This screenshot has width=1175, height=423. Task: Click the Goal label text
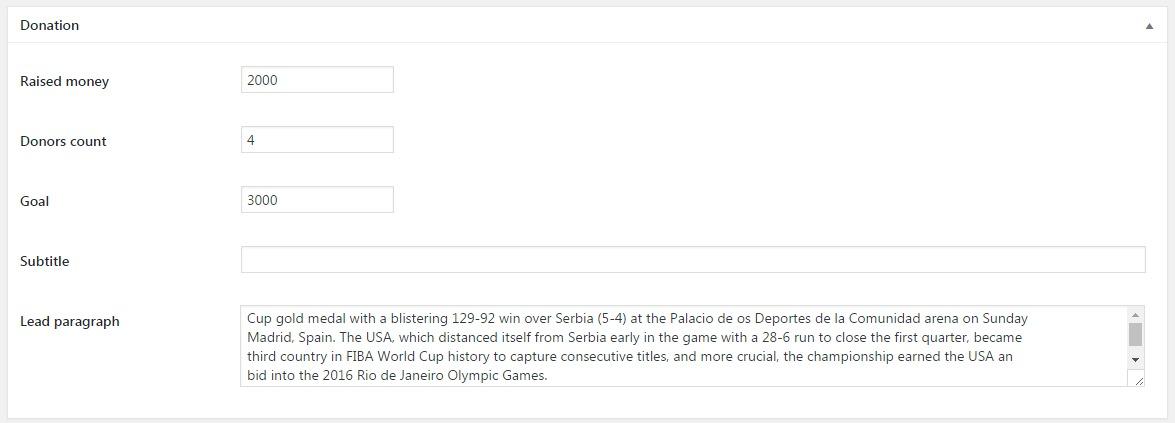click(x=34, y=201)
